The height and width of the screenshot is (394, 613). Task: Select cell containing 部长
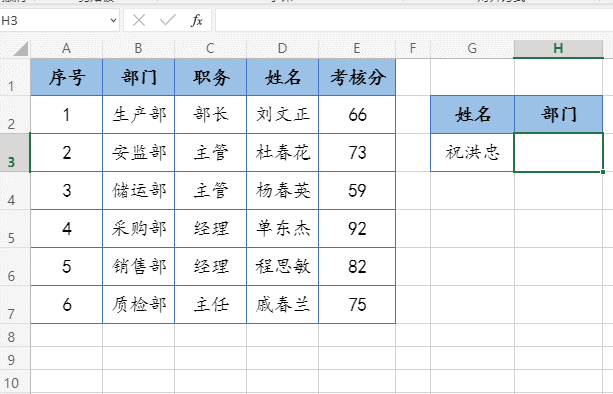[210, 115]
